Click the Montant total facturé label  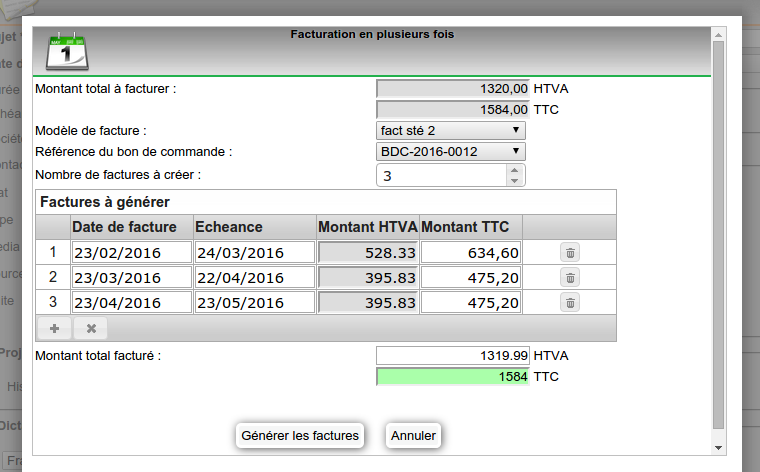tap(98, 356)
